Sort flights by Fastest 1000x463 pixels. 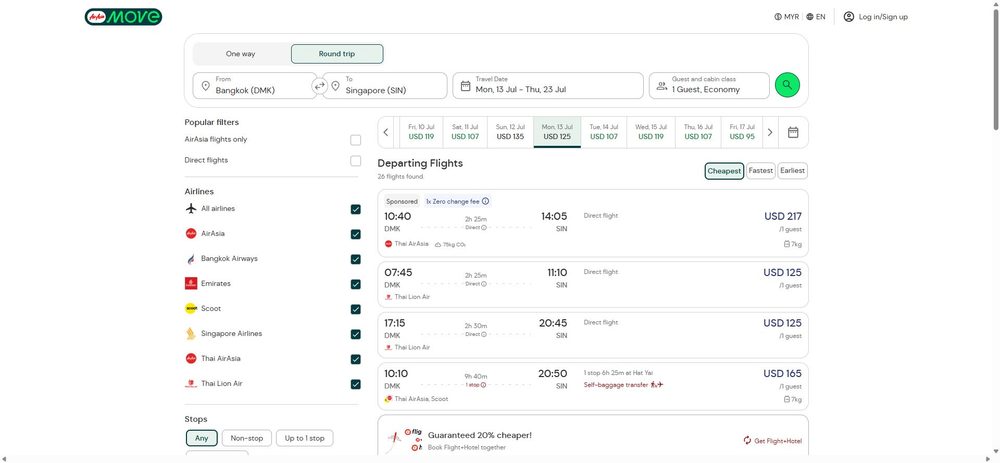(761, 171)
